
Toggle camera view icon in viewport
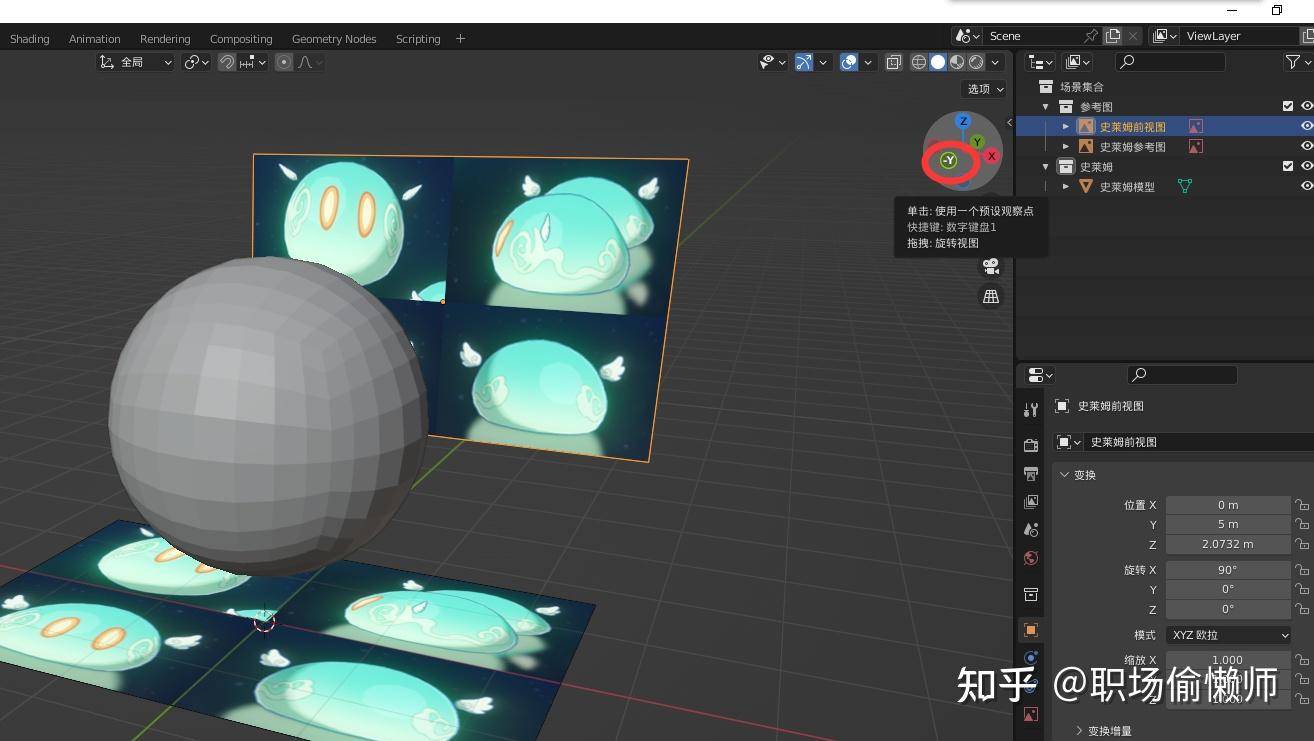pyautogui.click(x=991, y=266)
